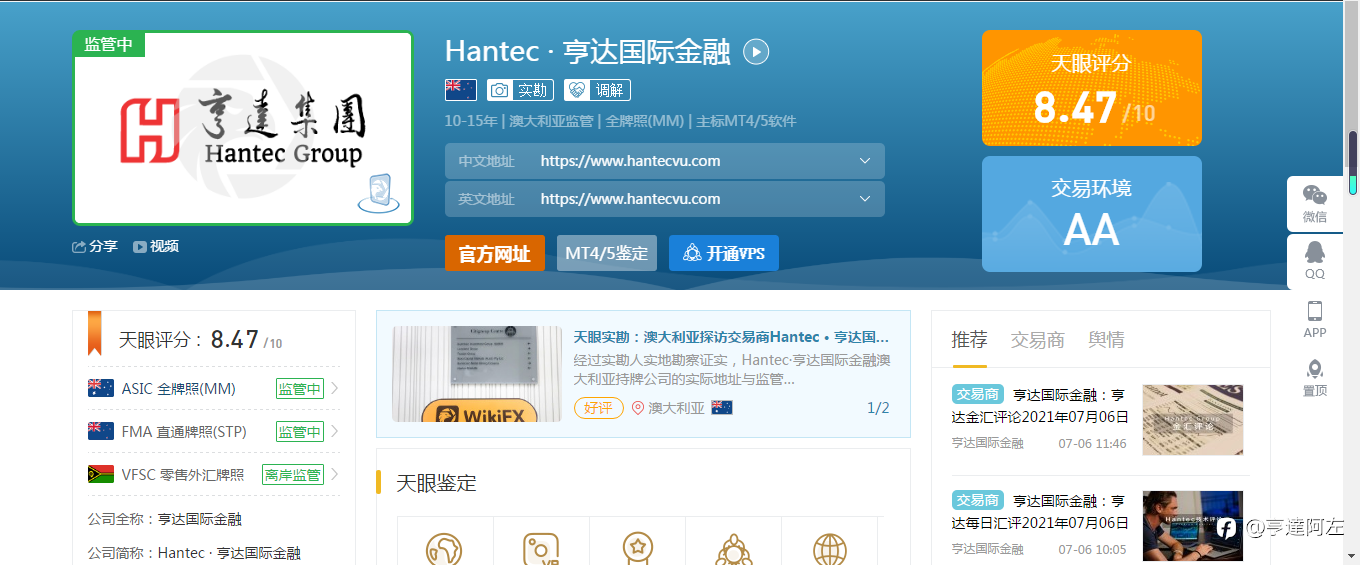Click the Australia flag in 天眼实勘 card
1360x565 pixels.
[x=722, y=408]
